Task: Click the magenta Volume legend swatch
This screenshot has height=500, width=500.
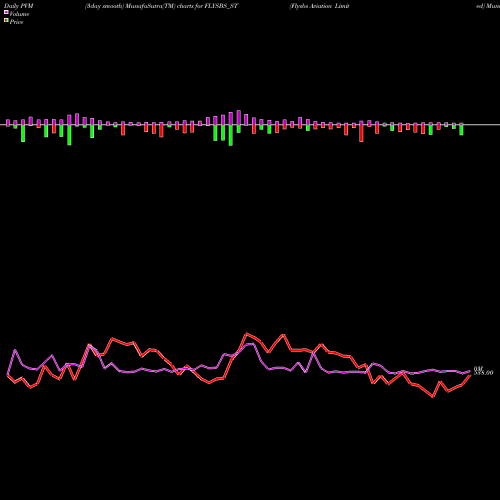Action: 6,12
